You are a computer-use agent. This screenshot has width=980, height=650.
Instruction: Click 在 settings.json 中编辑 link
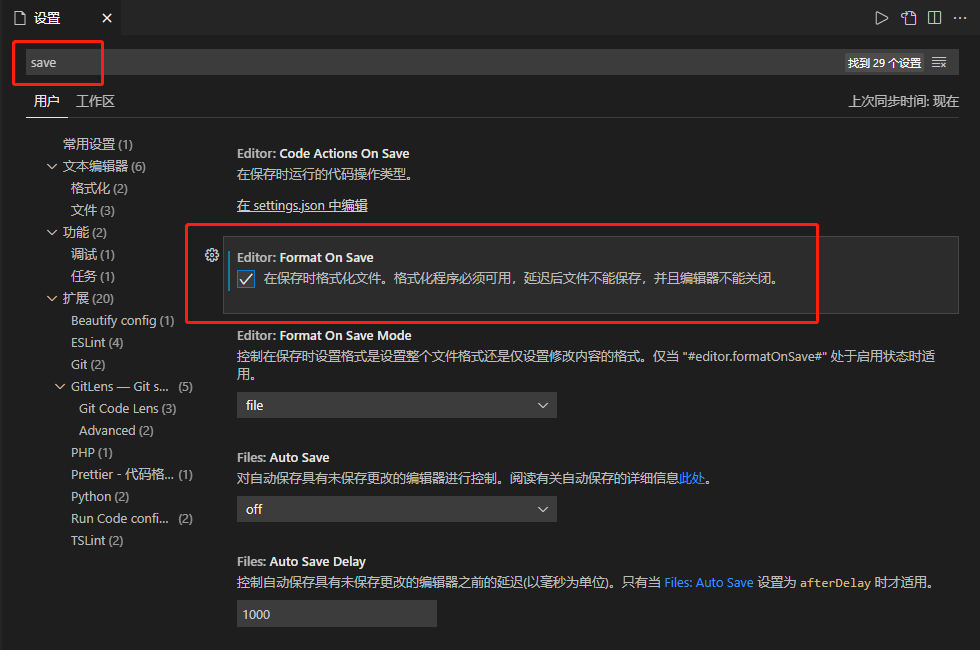(302, 206)
